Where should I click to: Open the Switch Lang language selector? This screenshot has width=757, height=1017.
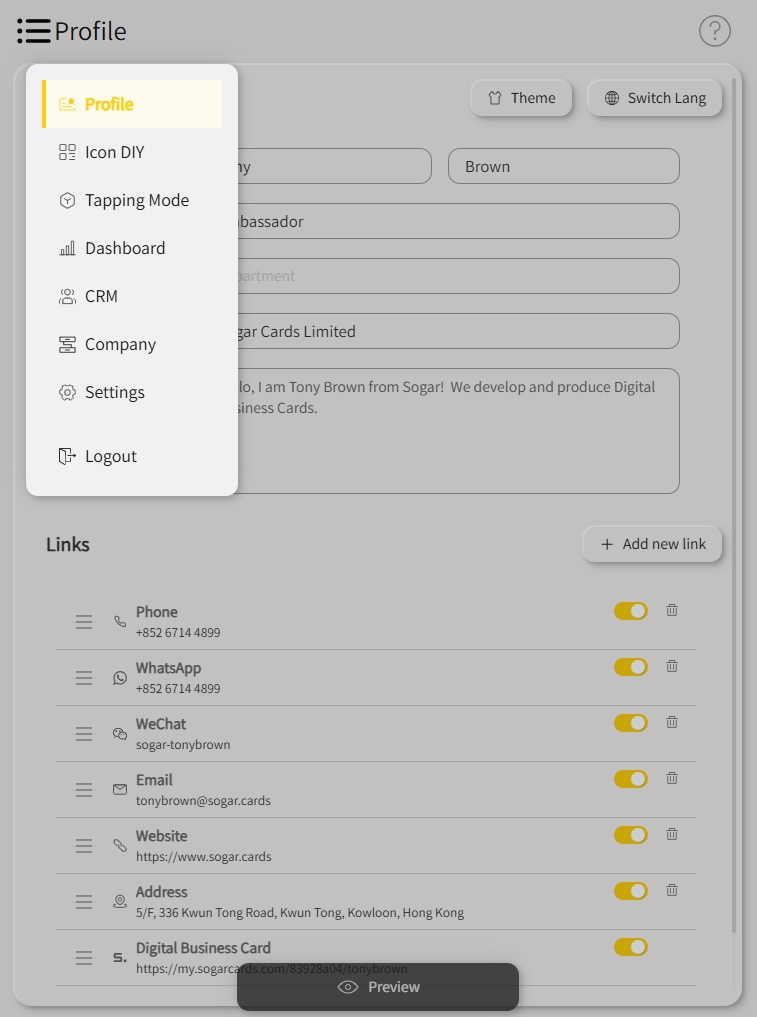coord(655,98)
